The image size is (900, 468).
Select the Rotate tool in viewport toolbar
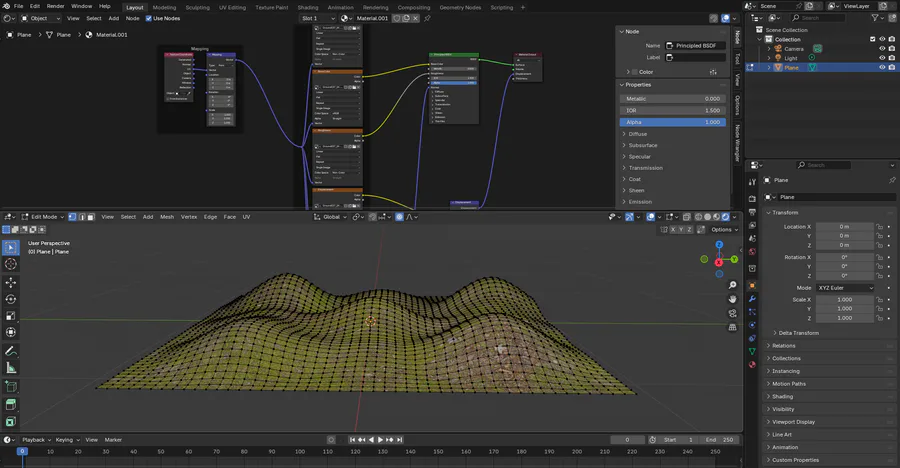pos(11,299)
